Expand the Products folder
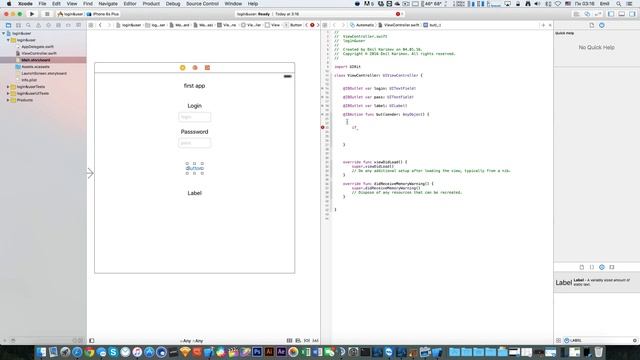The width and height of the screenshot is (640, 360). (8, 100)
